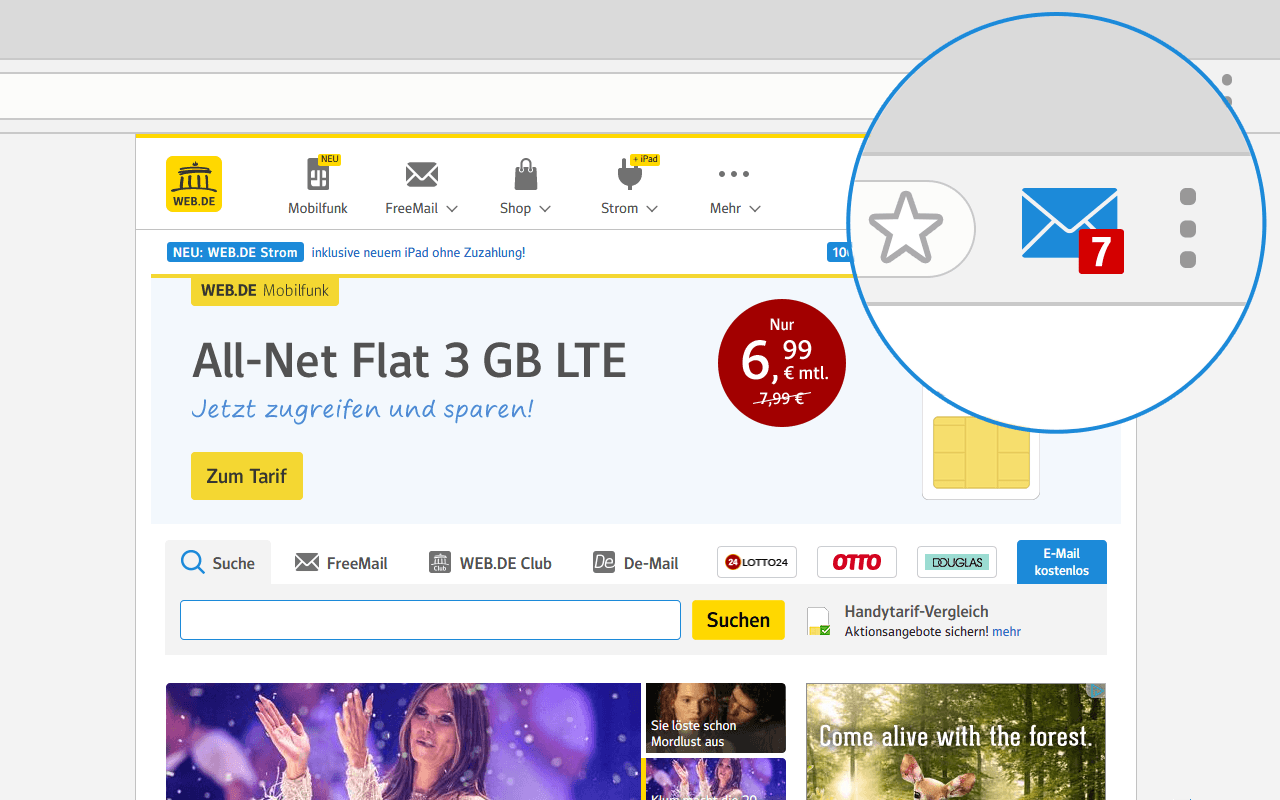The image size is (1280, 800).
Task: Click the OTTO partner logo
Action: click(857, 562)
